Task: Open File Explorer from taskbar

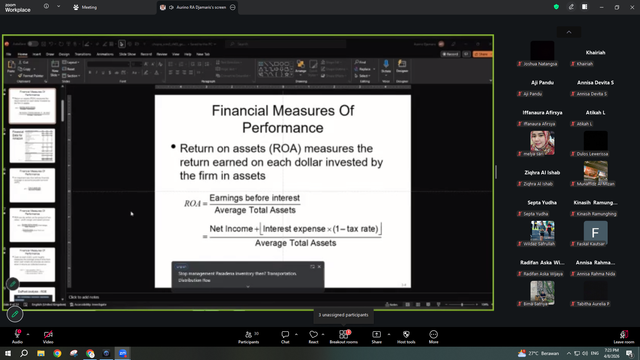Action: (41, 353)
